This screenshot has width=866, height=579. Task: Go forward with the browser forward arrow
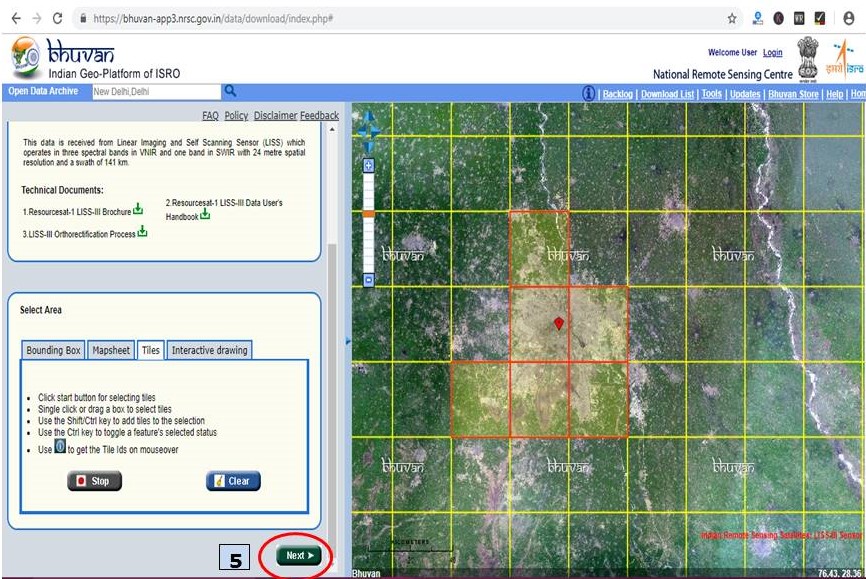36,18
